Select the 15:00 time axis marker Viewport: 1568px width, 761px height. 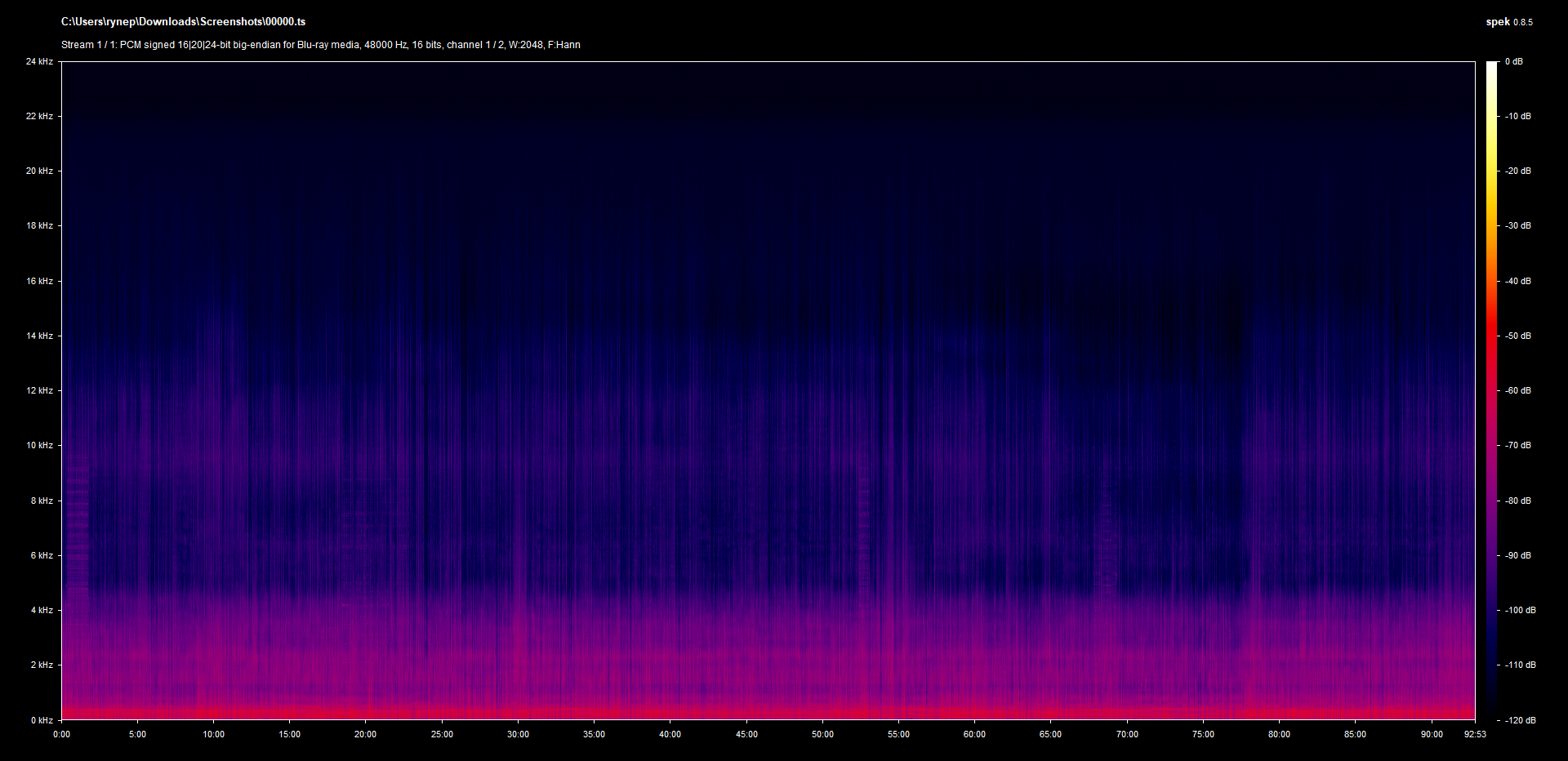(289, 734)
